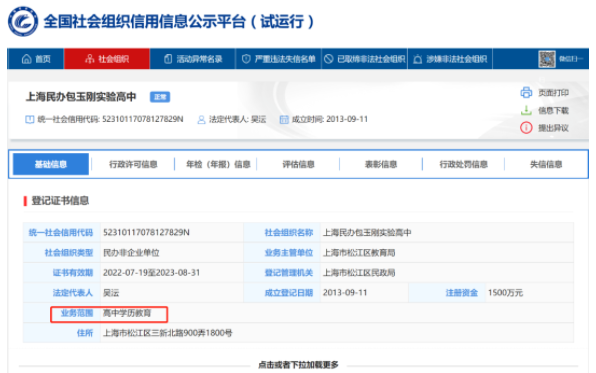Viewport: 596px width, 373px height.
Task: Click 注册资金 label
Action: pyautogui.click(x=461, y=292)
